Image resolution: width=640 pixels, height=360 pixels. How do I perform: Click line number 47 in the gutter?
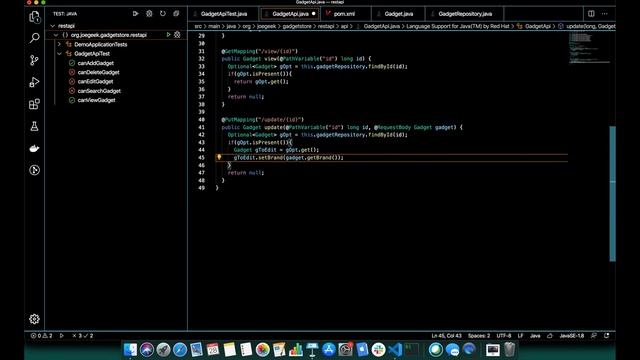[202, 173]
